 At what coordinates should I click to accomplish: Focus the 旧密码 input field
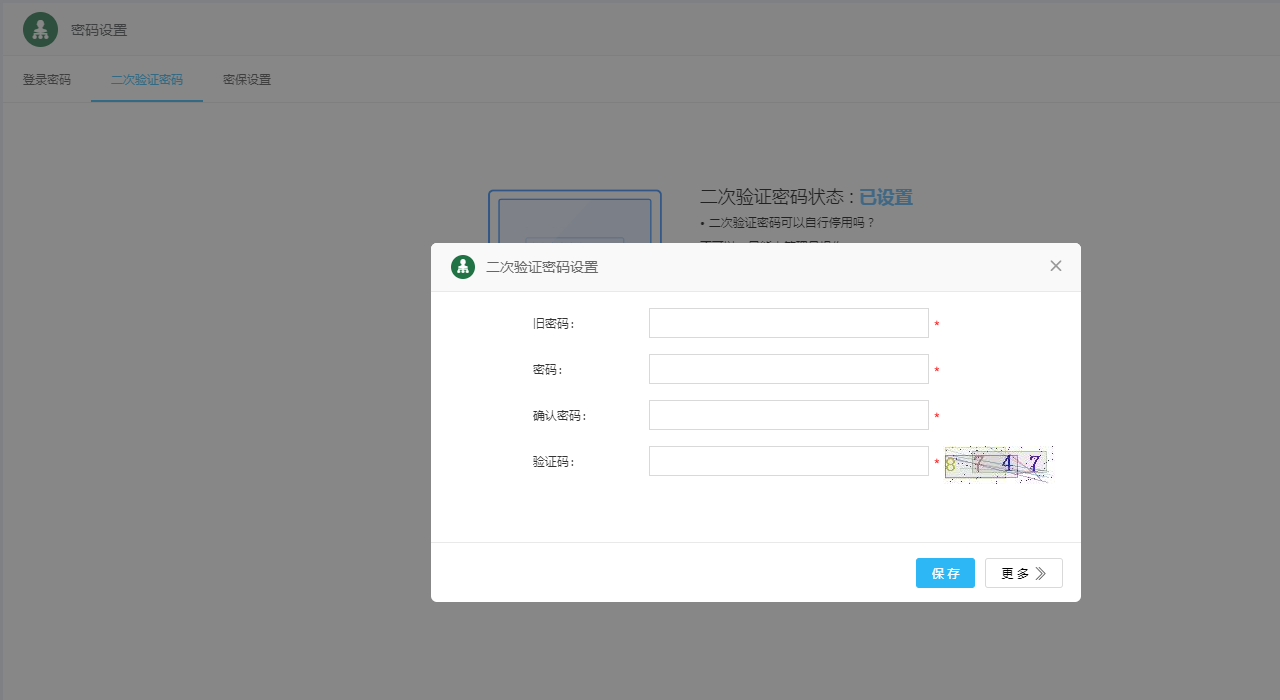[788, 323]
